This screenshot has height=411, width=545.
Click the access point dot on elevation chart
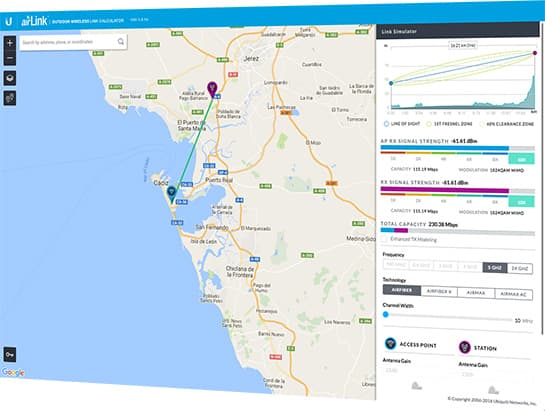pos(391,83)
